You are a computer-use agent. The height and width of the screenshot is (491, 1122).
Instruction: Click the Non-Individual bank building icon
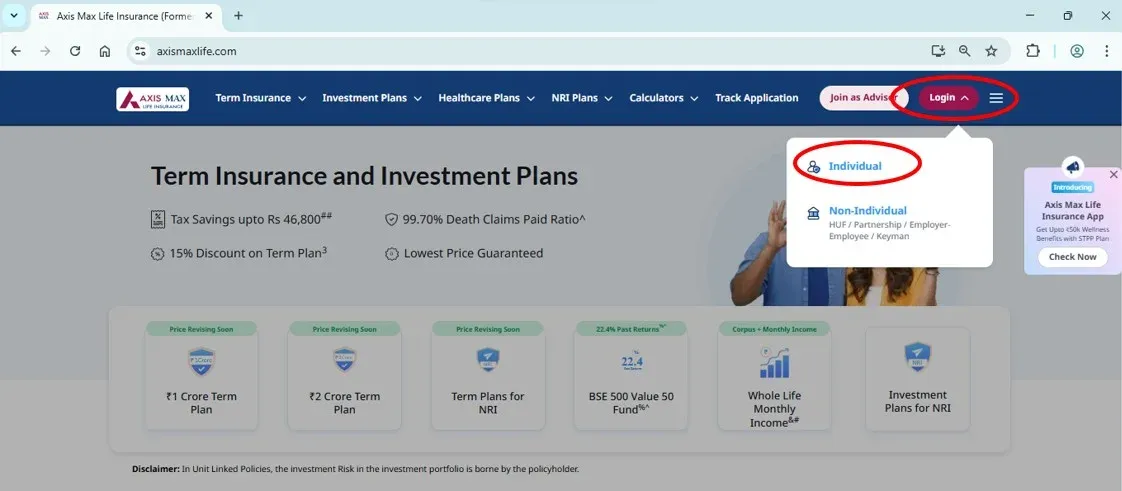pos(813,213)
